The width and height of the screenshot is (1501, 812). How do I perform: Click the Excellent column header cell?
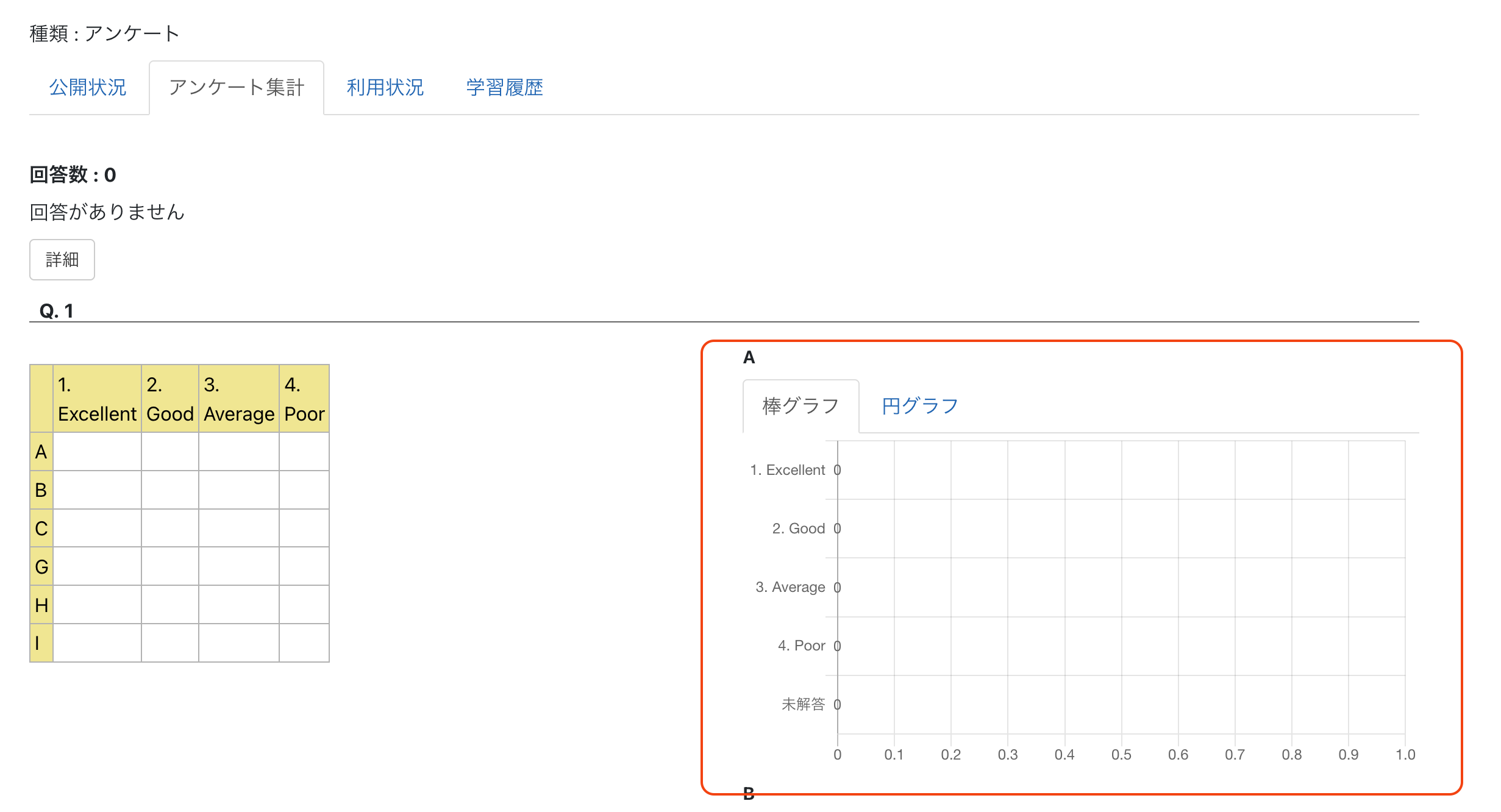[97, 399]
